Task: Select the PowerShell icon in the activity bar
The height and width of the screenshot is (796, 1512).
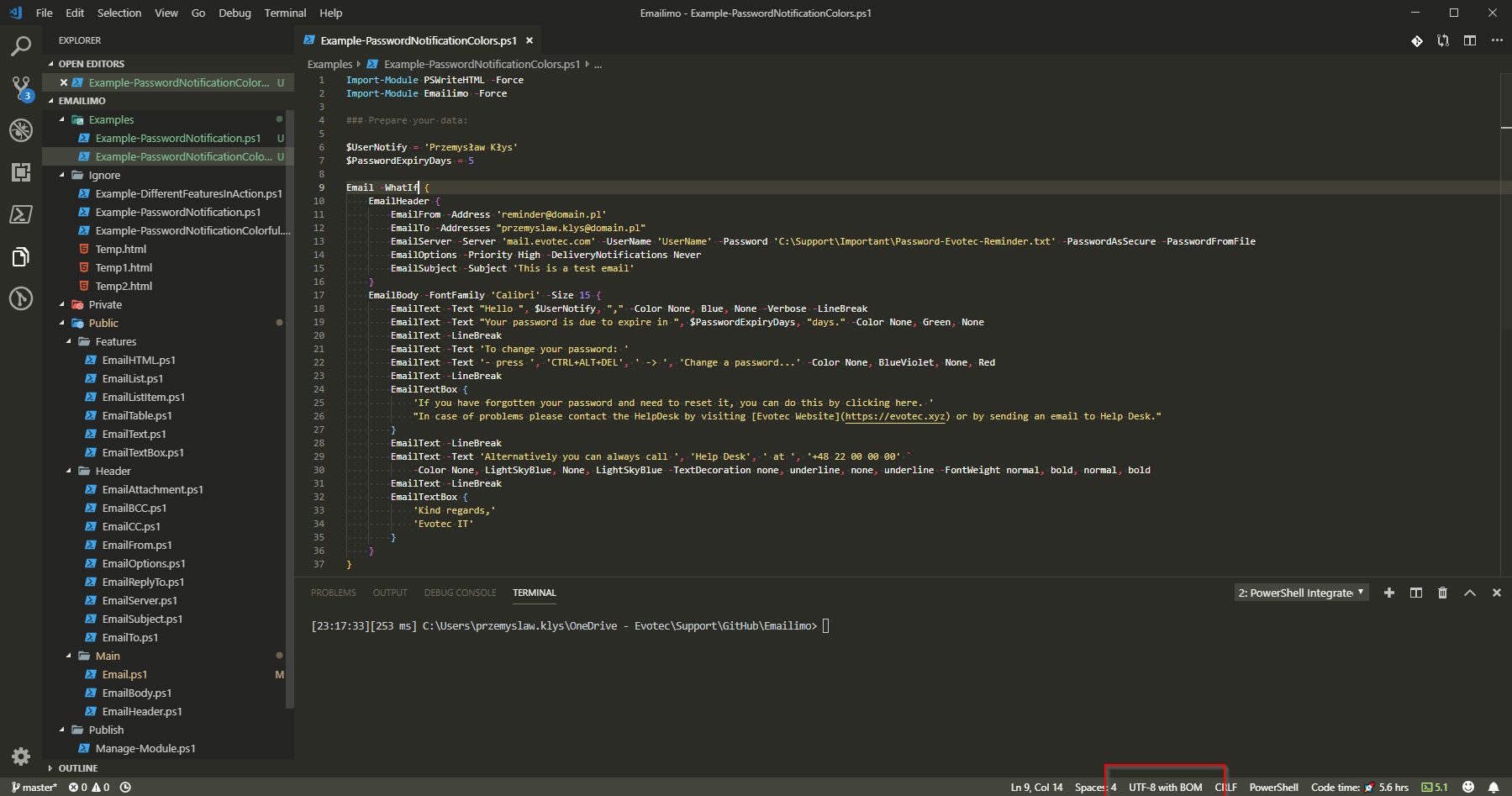Action: [21, 214]
